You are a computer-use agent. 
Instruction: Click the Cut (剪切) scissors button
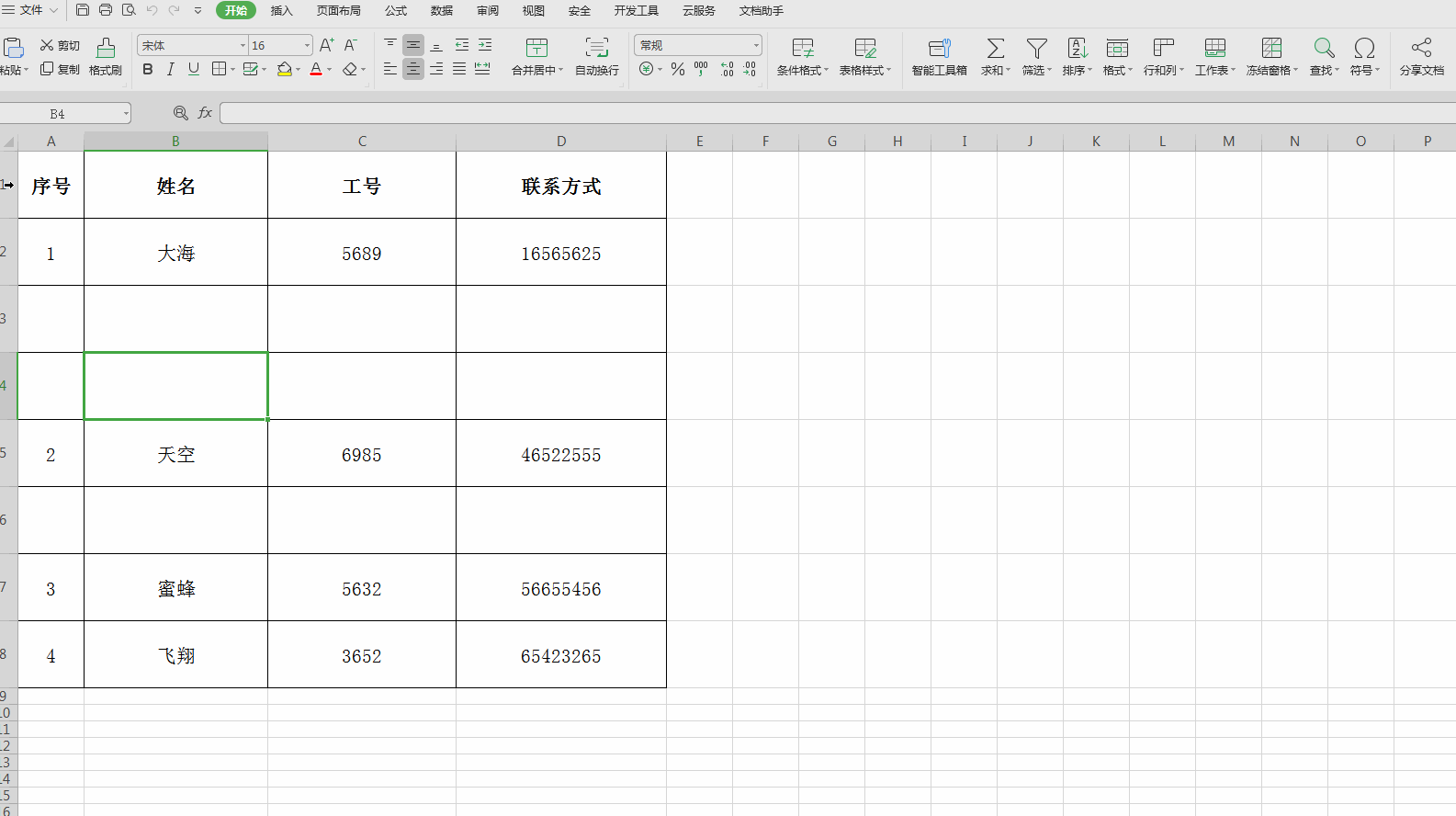[60, 45]
